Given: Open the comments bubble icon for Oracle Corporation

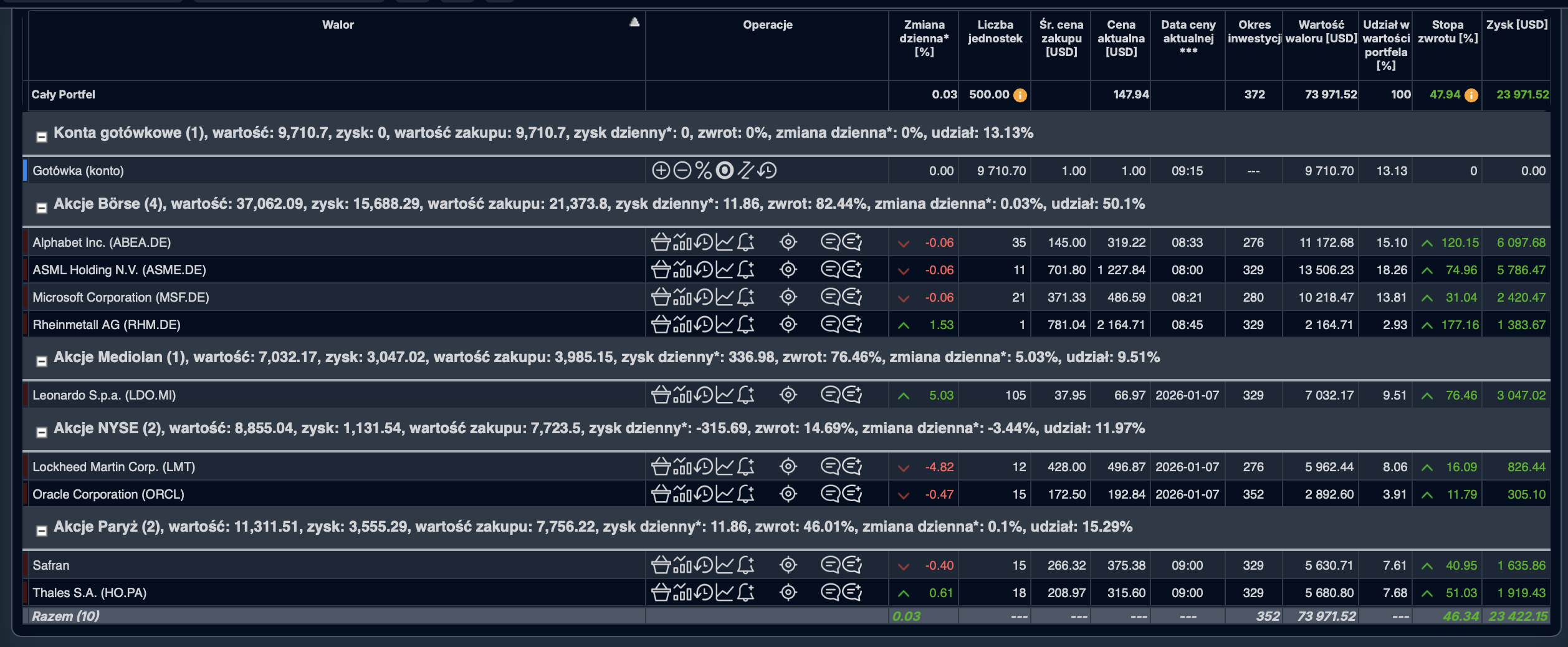Looking at the screenshot, I should (x=830, y=494).
